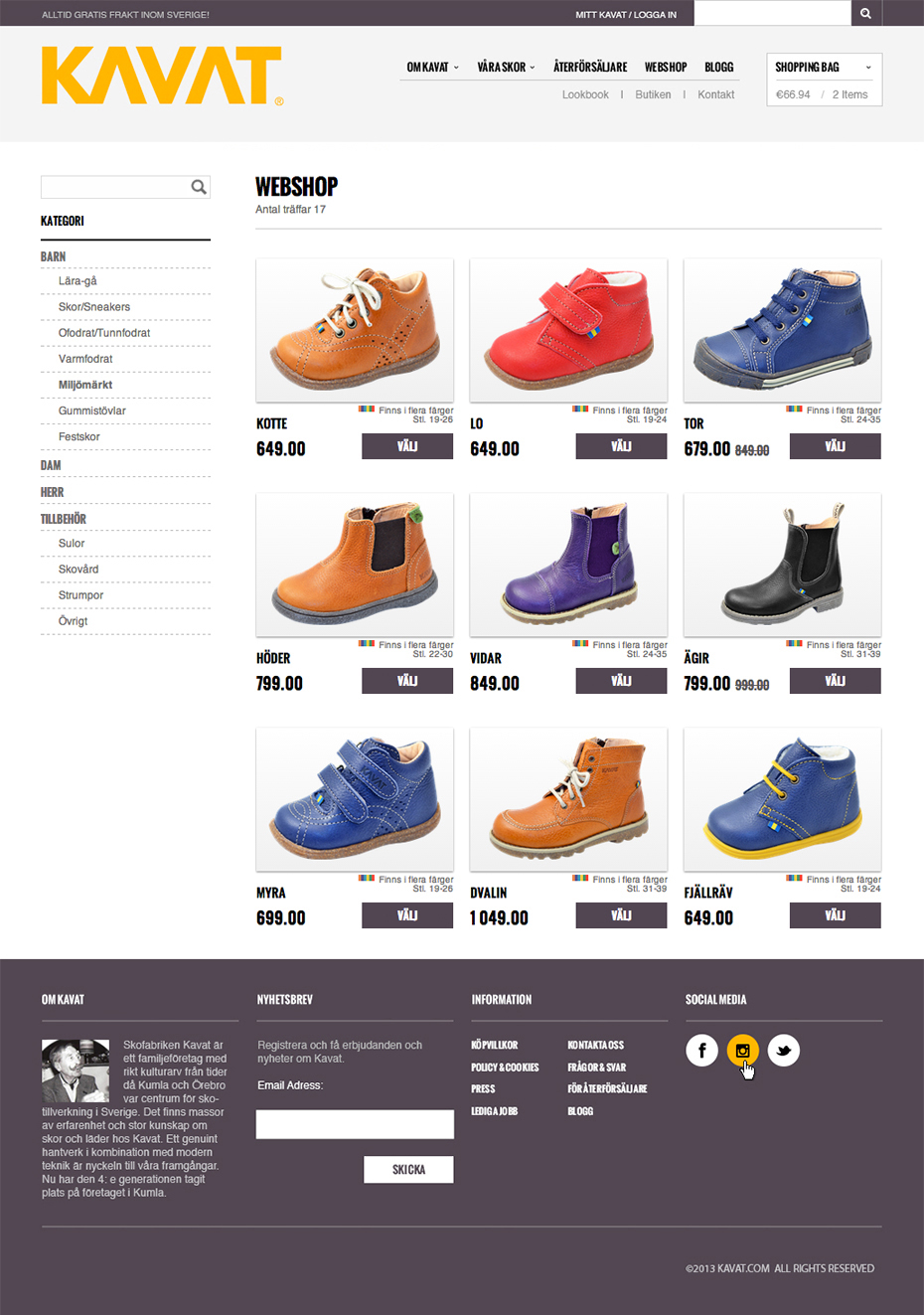Collapse the Barn category in sidebar
Viewport: 924px width, 1315px height.
(54, 256)
